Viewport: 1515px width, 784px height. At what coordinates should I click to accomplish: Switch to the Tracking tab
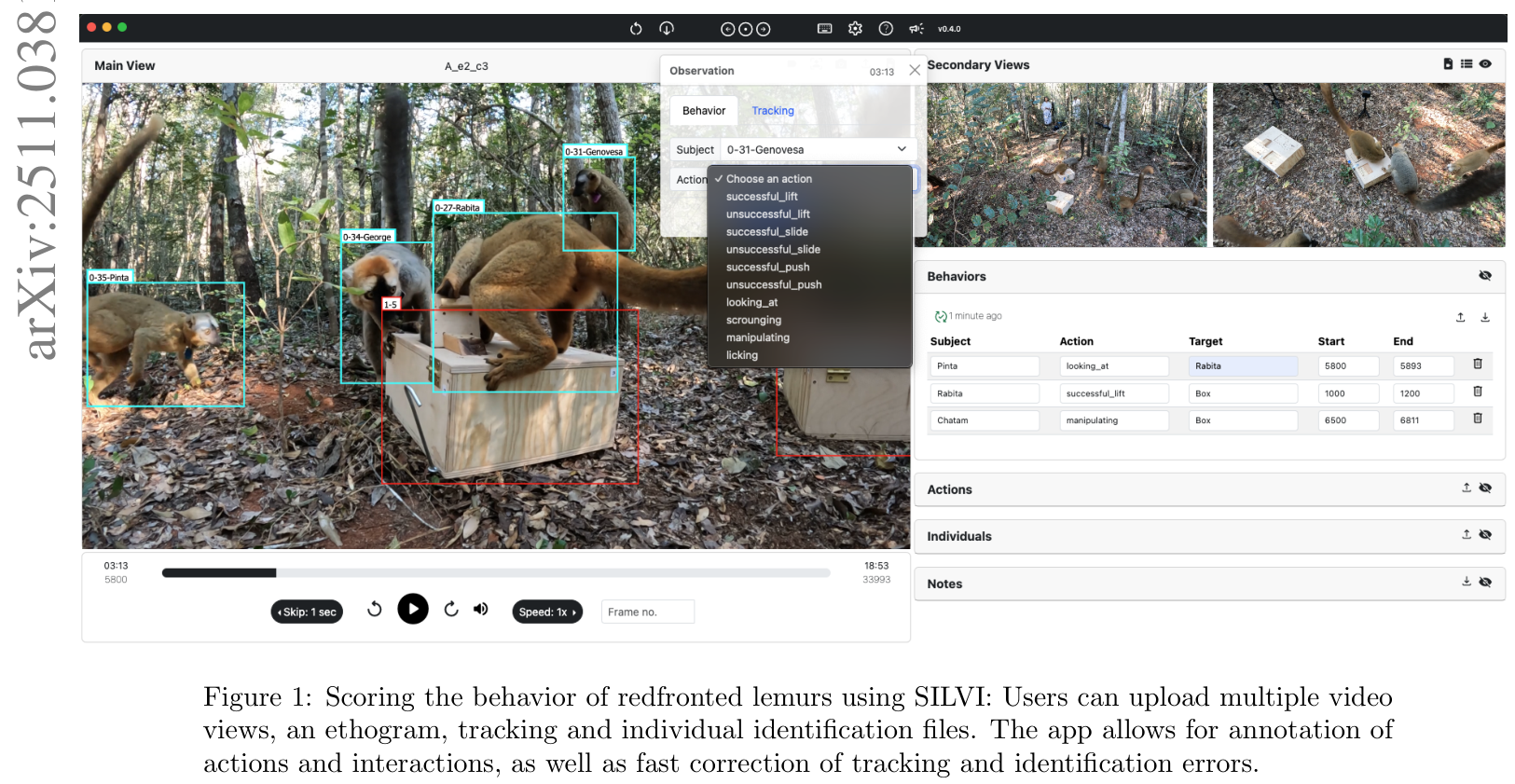(773, 111)
